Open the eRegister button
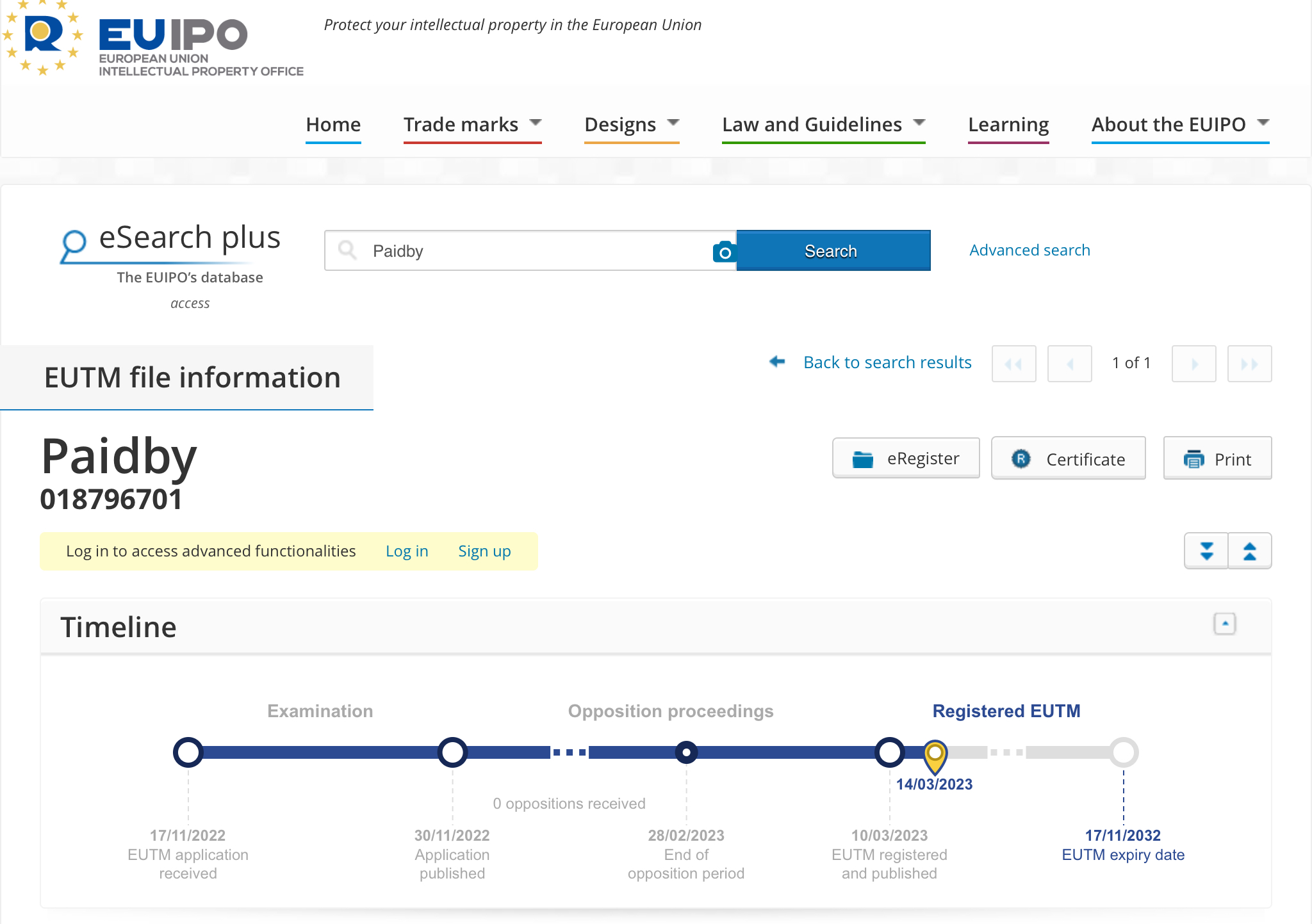1312x924 pixels. point(906,458)
